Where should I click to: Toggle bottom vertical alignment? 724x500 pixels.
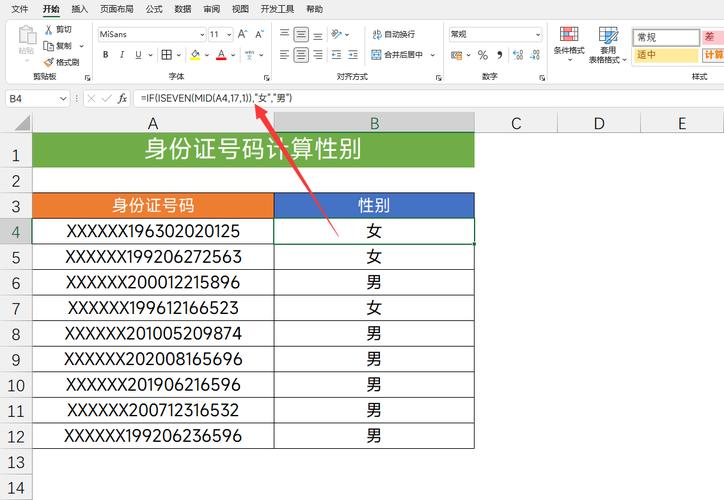[x=318, y=35]
